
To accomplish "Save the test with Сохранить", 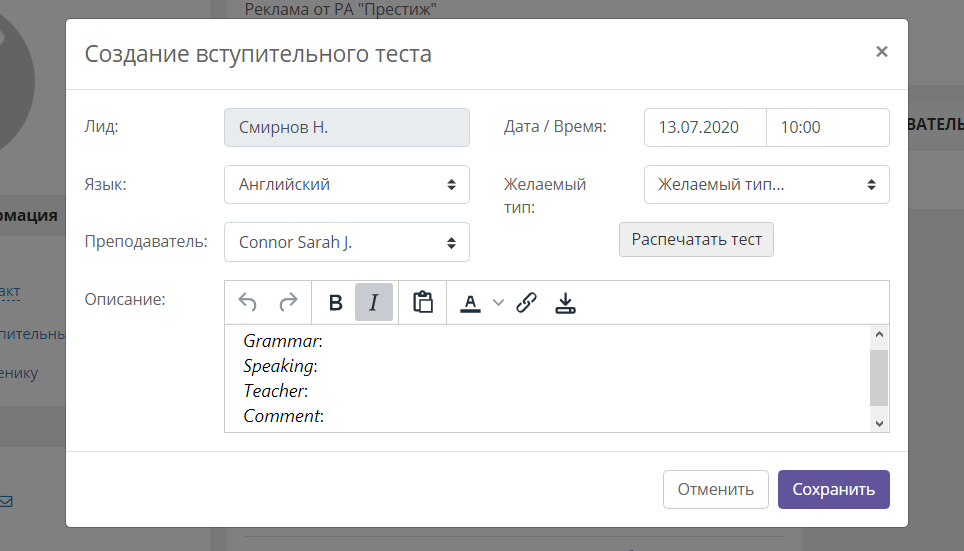I will pyautogui.click(x=834, y=490).
